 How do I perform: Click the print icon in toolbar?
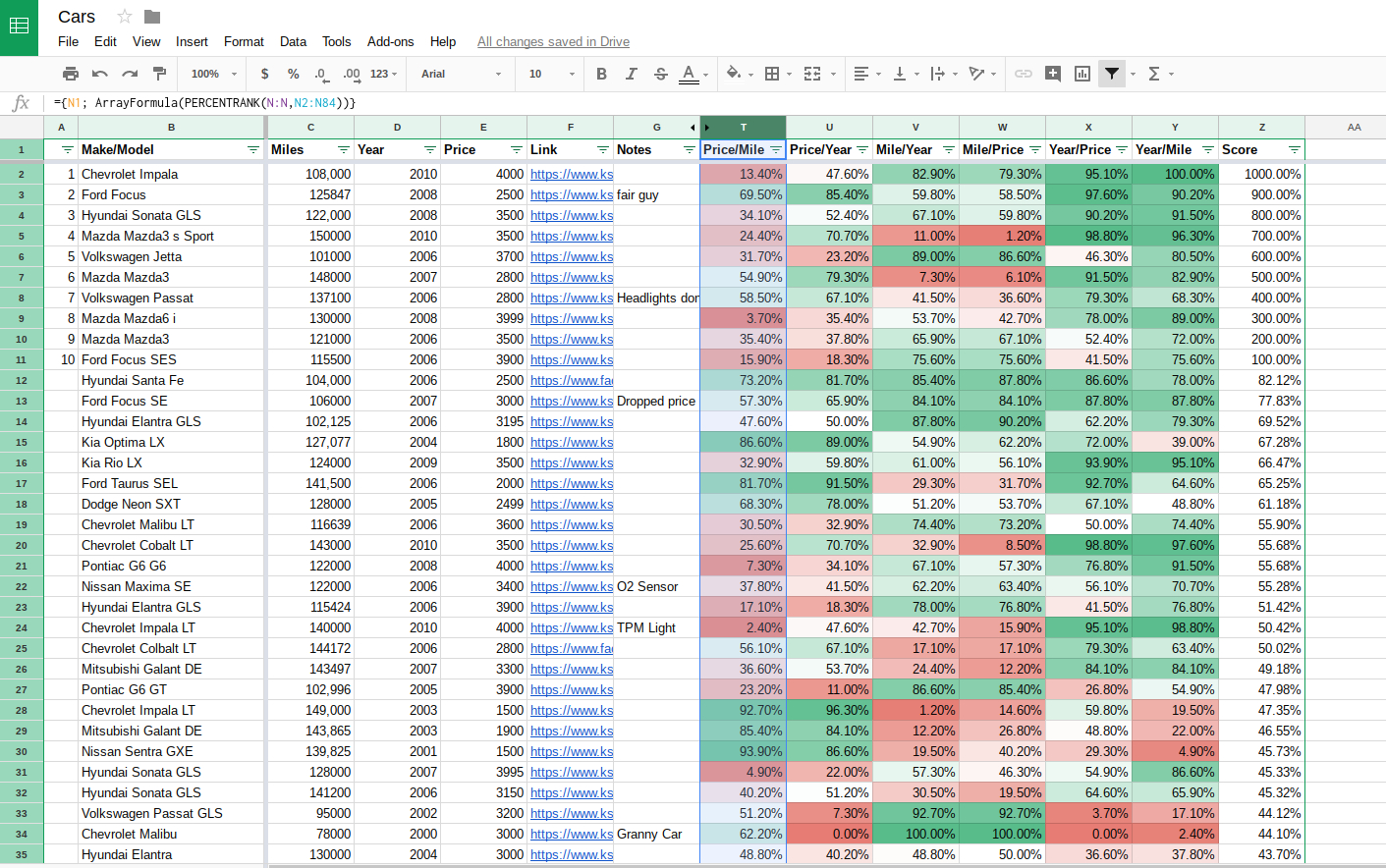70,74
